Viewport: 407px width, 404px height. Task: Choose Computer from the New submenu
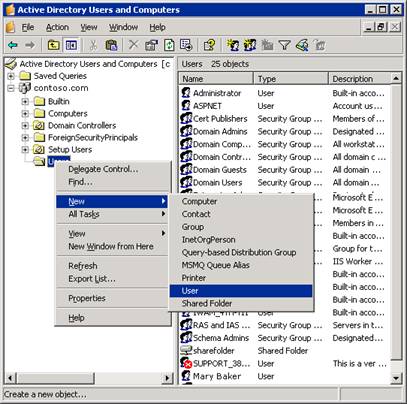pyautogui.click(x=241, y=201)
